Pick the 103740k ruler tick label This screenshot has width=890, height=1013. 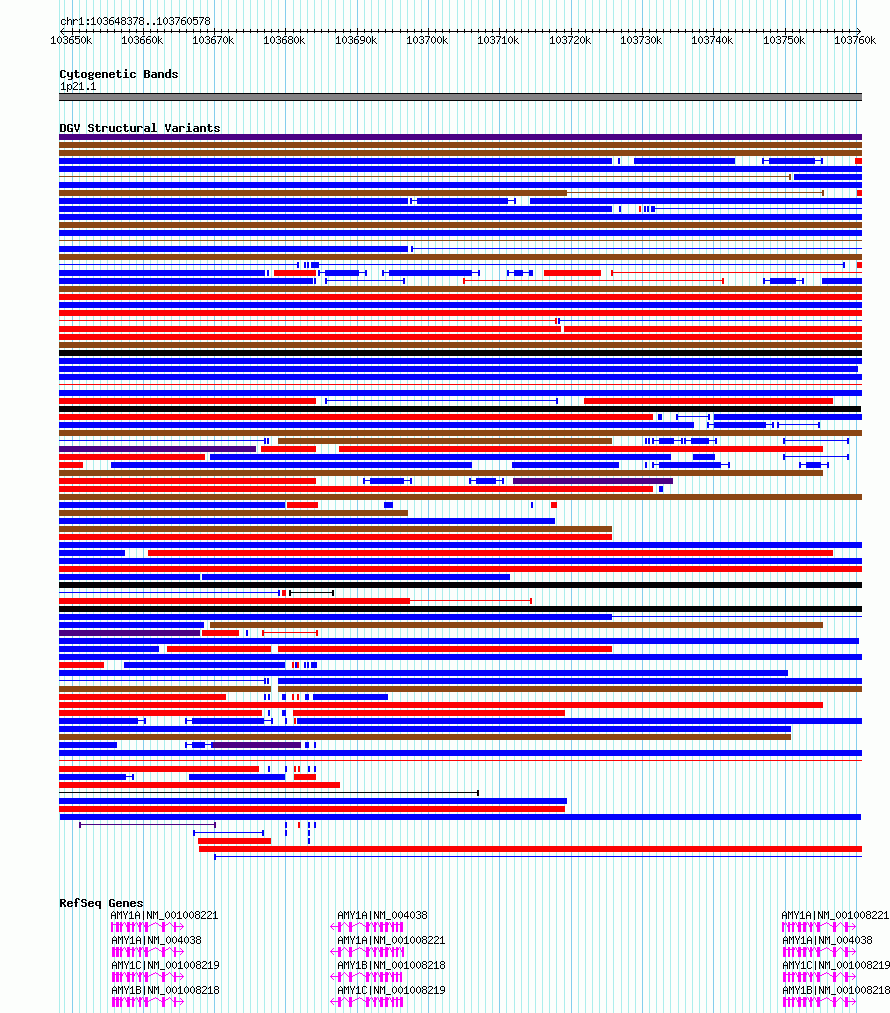coord(712,40)
